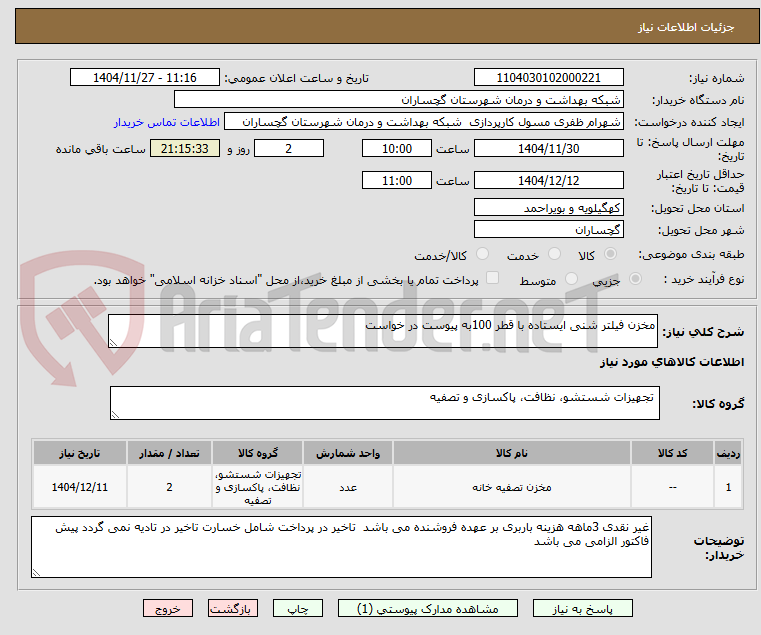Select the متوسط purchase type radio
The width and height of the screenshot is (761, 635).
[572, 279]
